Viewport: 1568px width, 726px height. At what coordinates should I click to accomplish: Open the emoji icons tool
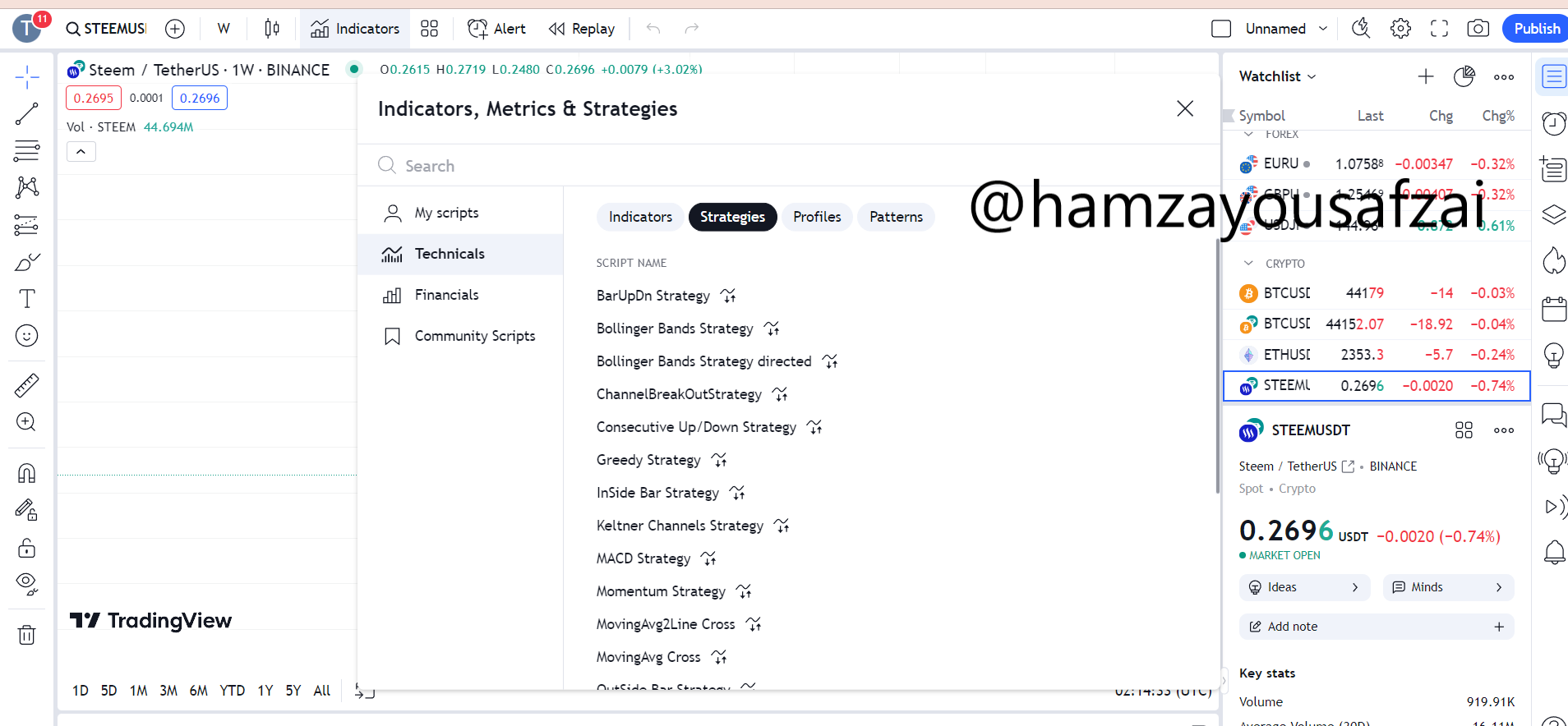[26, 336]
